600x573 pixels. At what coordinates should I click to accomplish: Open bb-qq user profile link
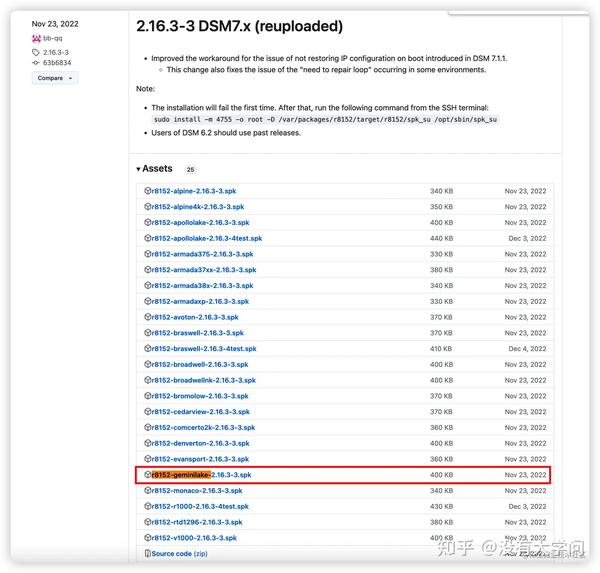coord(52,38)
